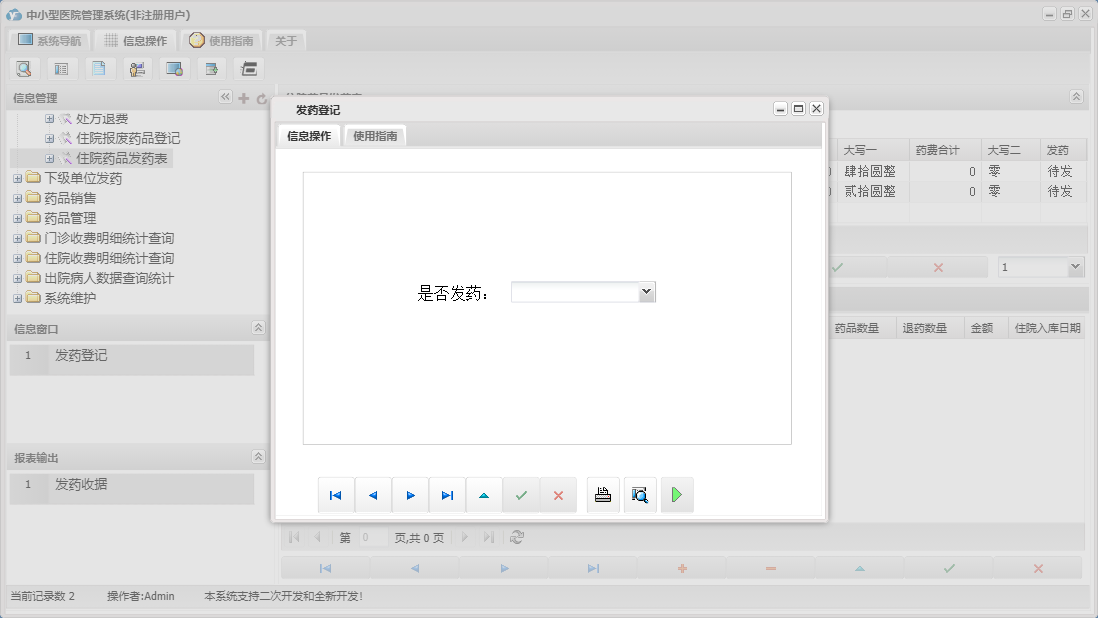This screenshot has width=1098, height=618.
Task: Open print preview in the 发药登记 dialog
Action: coord(639,494)
